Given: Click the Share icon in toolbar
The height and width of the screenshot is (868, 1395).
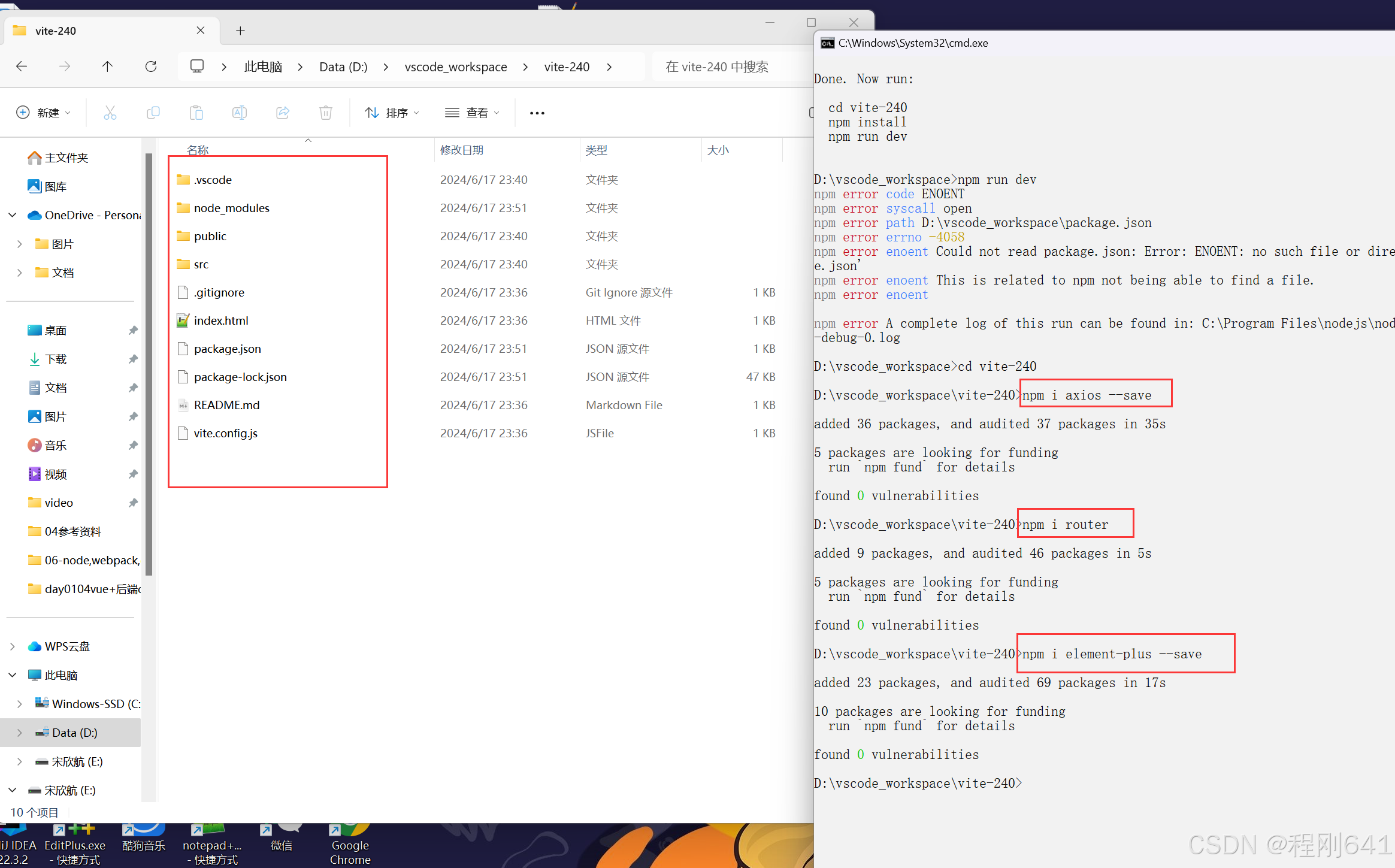Looking at the screenshot, I should coord(283,113).
